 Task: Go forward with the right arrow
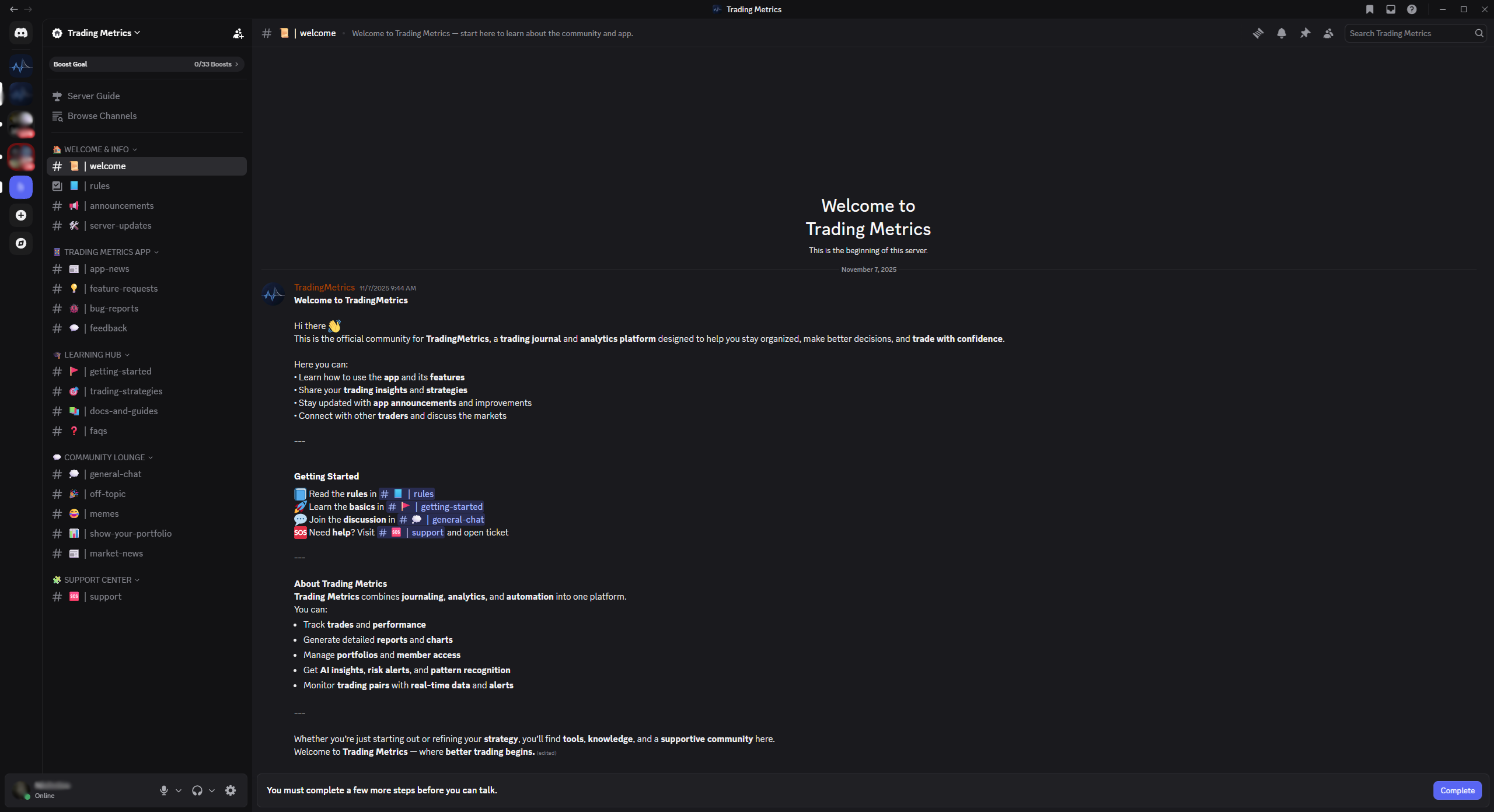click(x=28, y=9)
